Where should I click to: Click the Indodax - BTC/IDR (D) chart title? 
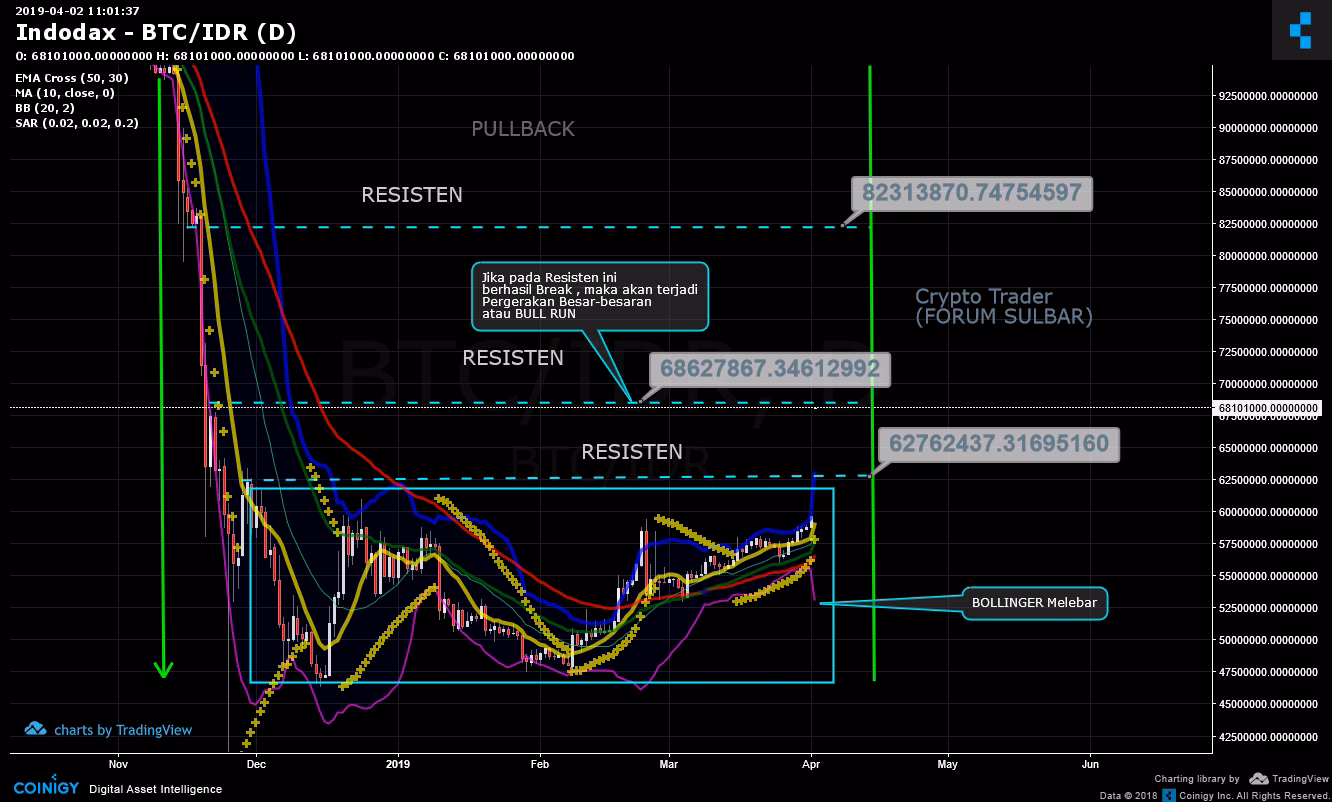pyautogui.click(x=155, y=31)
